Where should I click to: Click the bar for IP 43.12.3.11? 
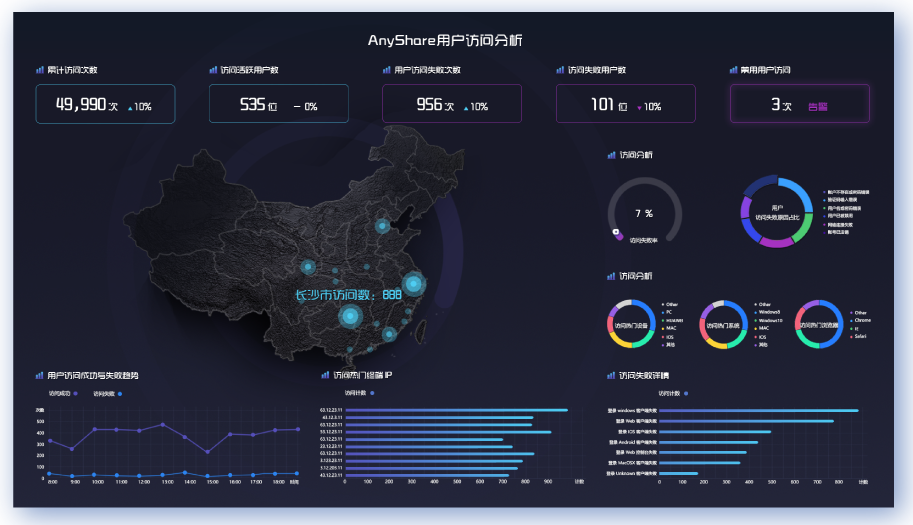coord(439,417)
